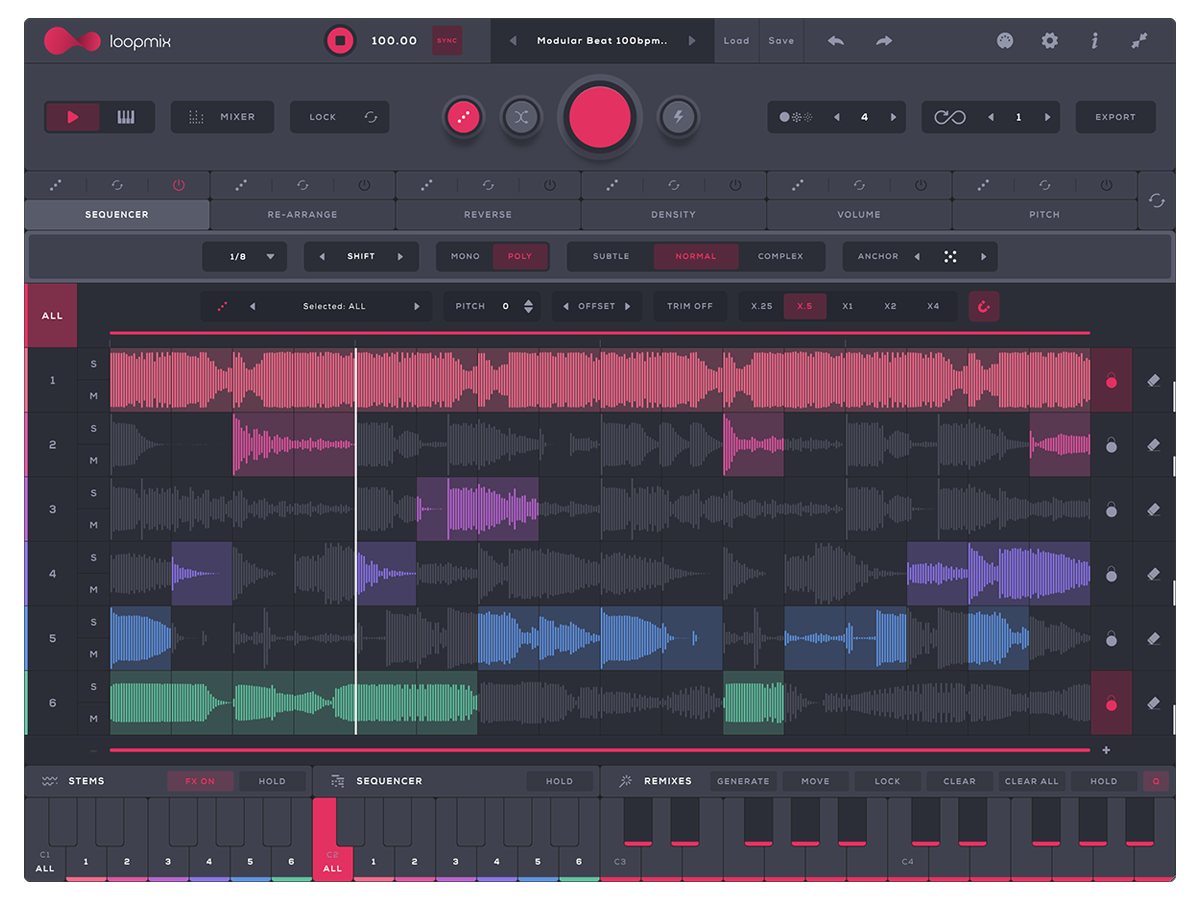Switch to the PITCH tab
The height and width of the screenshot is (900, 1200).
[x=1044, y=214]
